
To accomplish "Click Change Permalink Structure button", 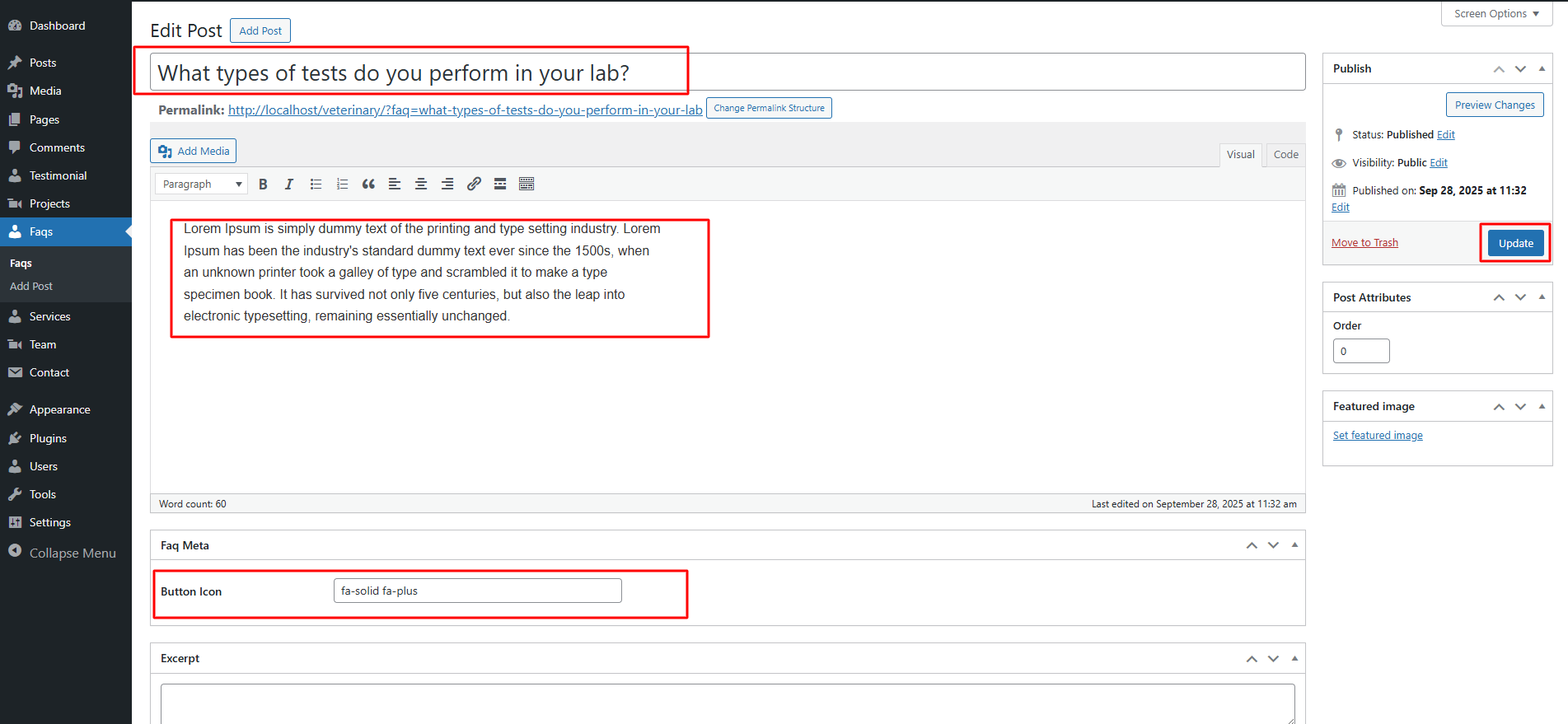I will pos(769,108).
